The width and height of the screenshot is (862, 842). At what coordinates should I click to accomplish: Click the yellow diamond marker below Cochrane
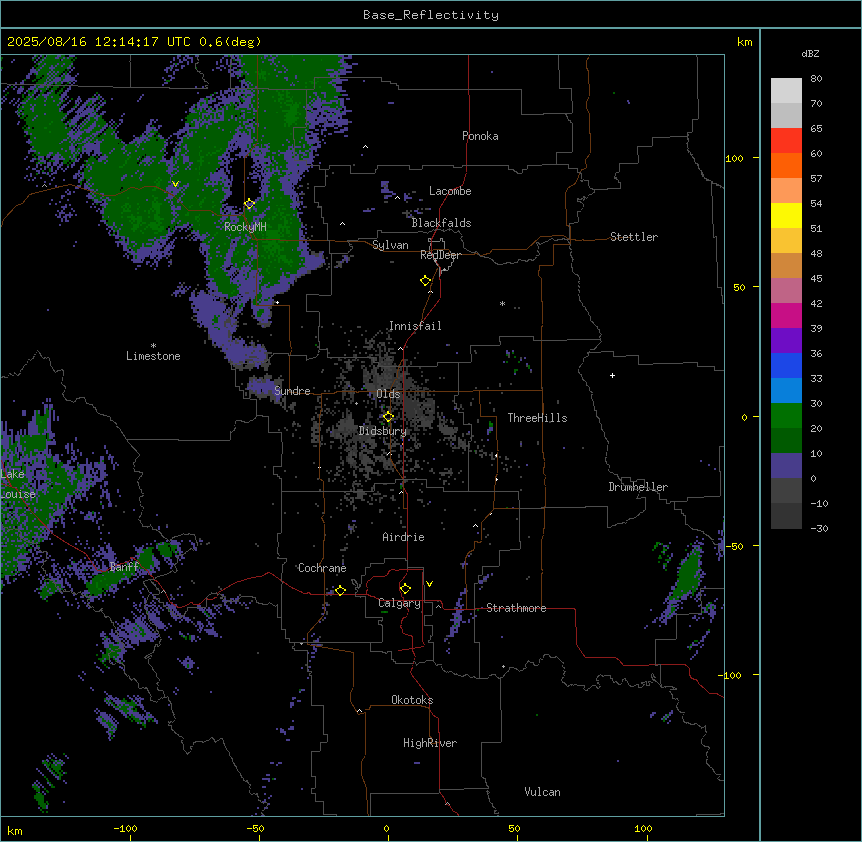(340, 590)
